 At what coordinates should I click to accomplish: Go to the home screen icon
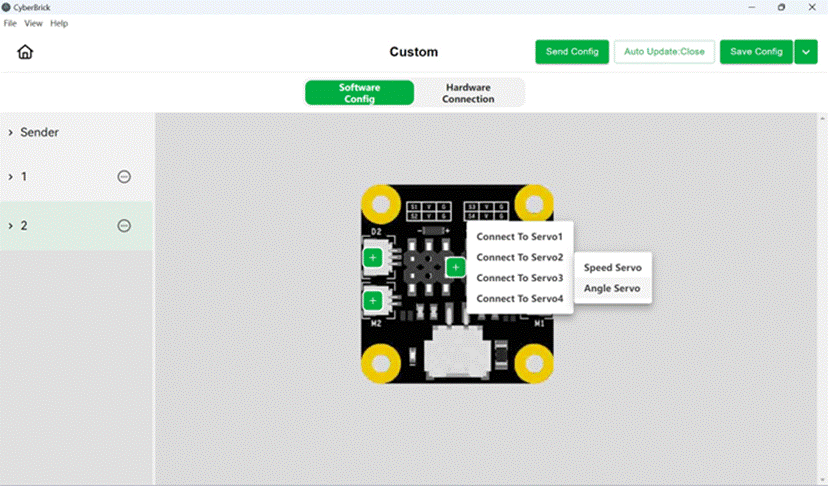(25, 52)
